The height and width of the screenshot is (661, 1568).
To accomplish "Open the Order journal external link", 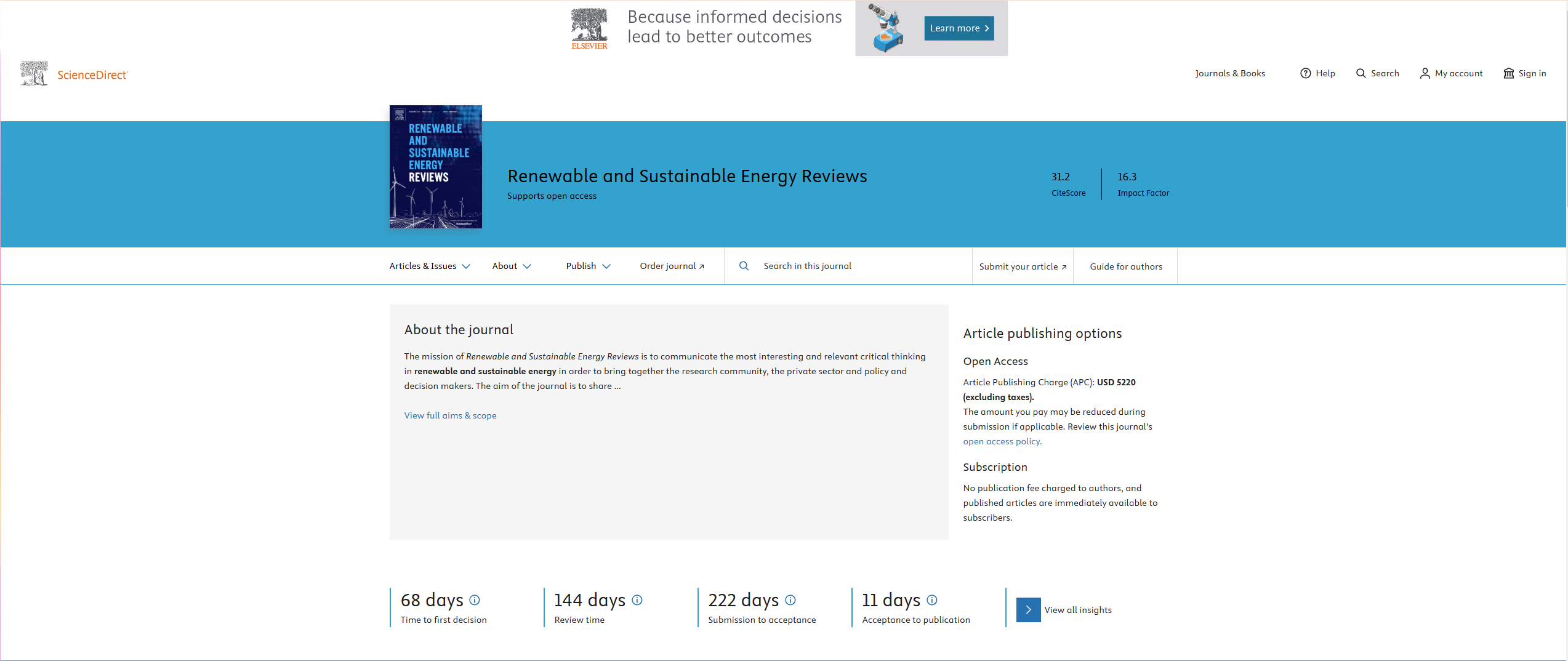I will tap(672, 266).
